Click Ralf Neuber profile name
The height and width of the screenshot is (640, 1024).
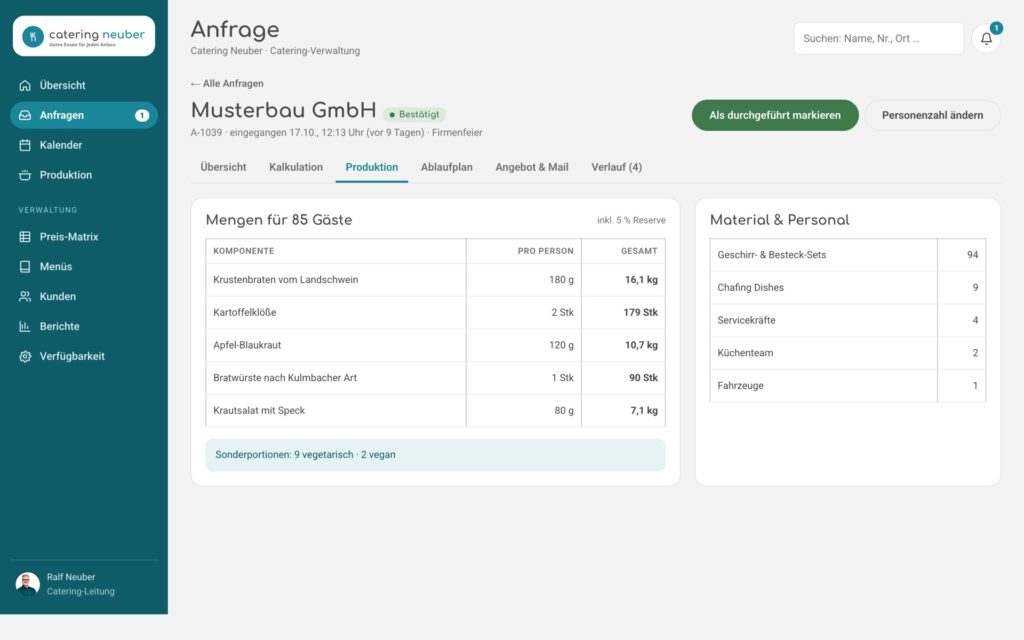click(x=71, y=577)
